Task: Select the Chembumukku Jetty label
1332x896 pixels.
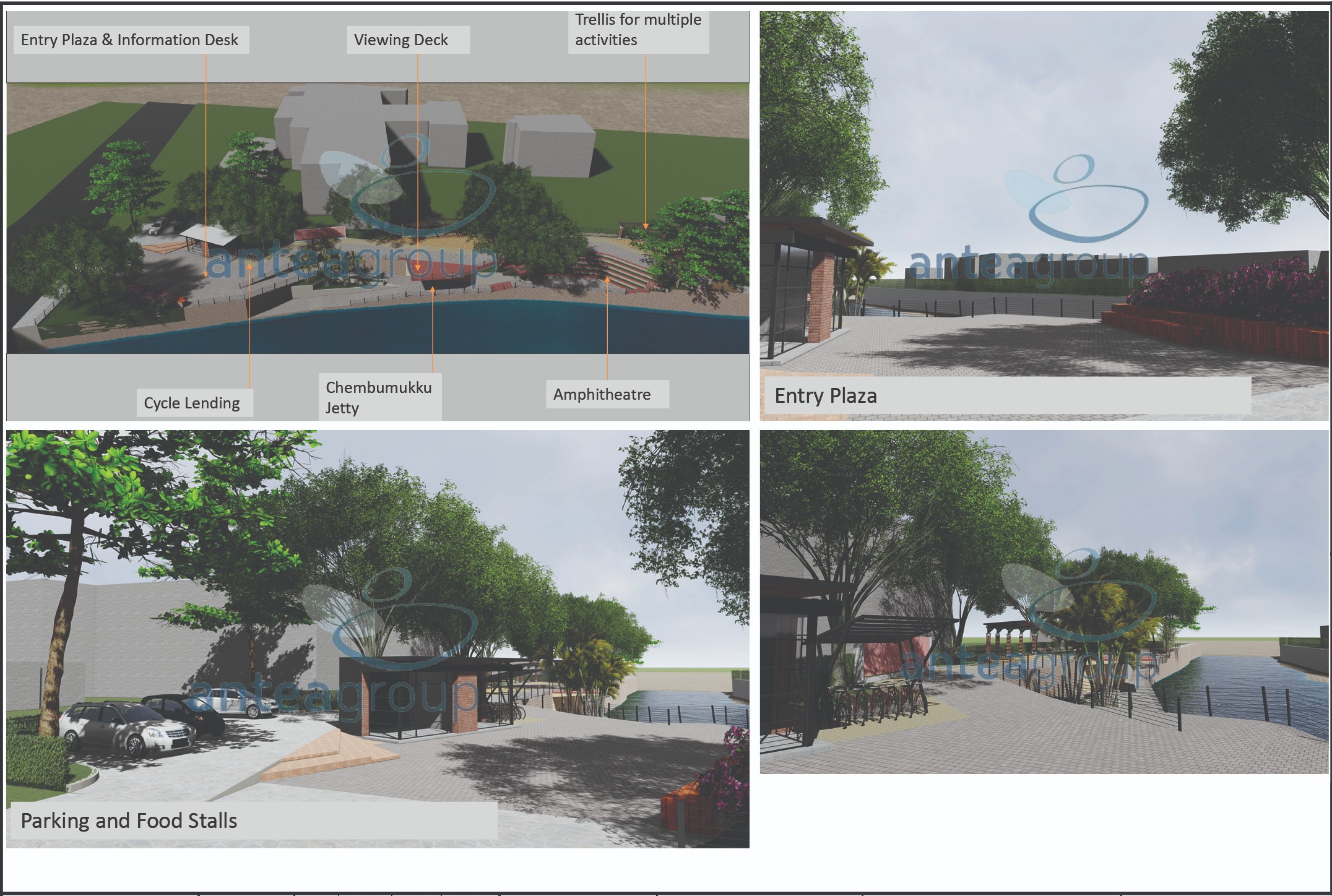Action: click(x=379, y=397)
